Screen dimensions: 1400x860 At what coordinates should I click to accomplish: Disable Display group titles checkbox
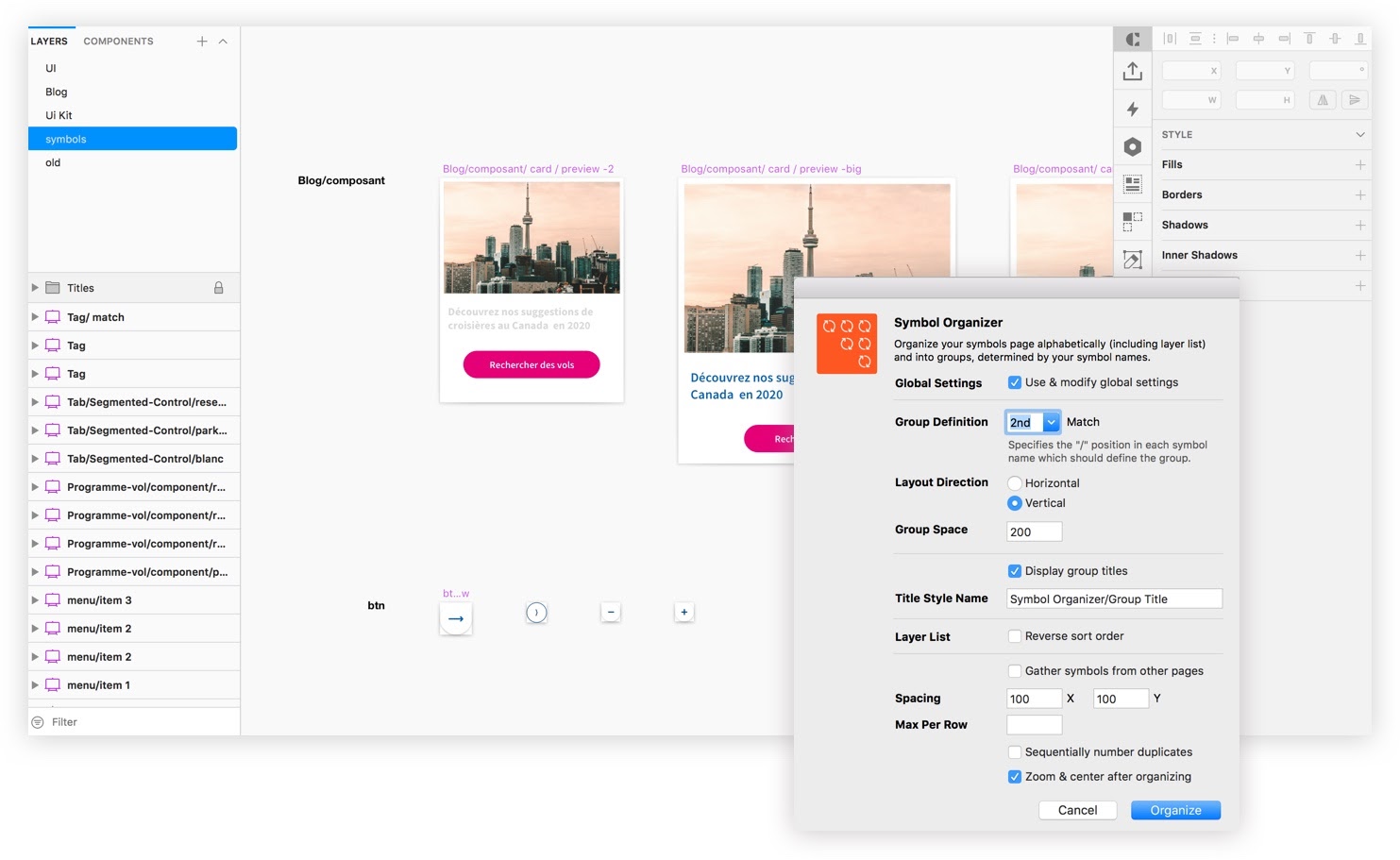1015,571
